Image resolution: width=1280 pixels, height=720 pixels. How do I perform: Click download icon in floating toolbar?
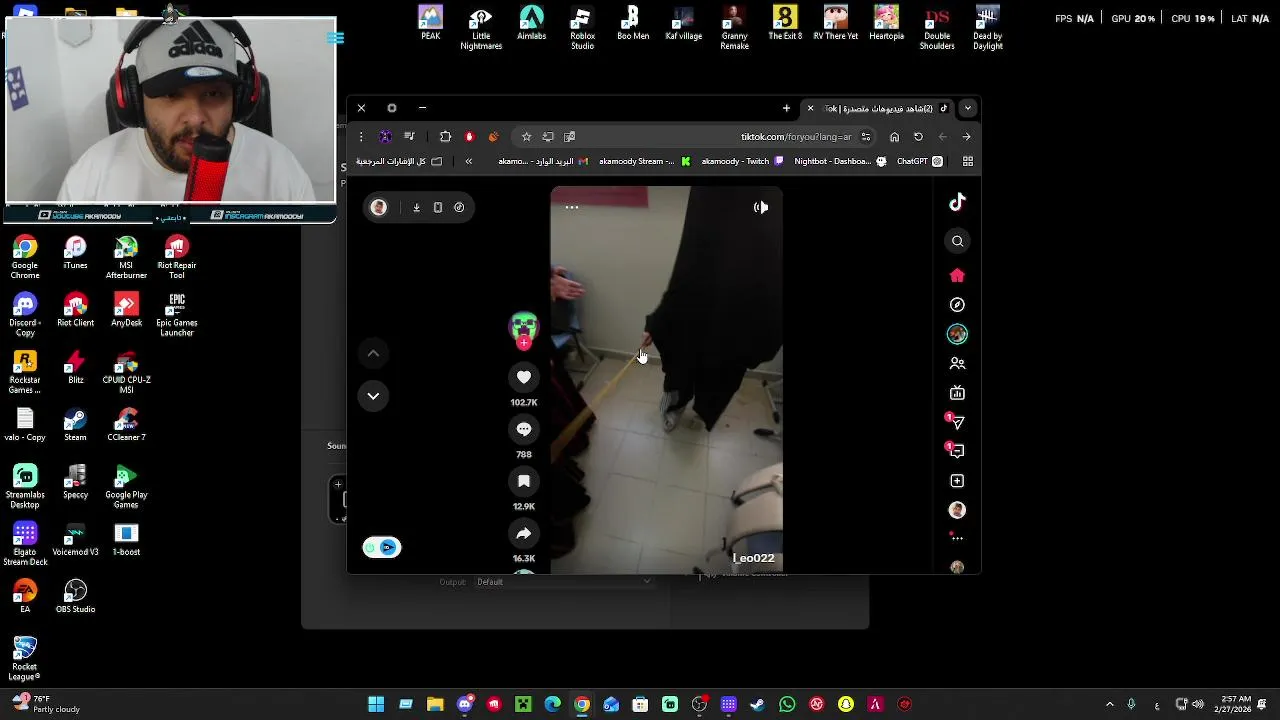pos(416,208)
